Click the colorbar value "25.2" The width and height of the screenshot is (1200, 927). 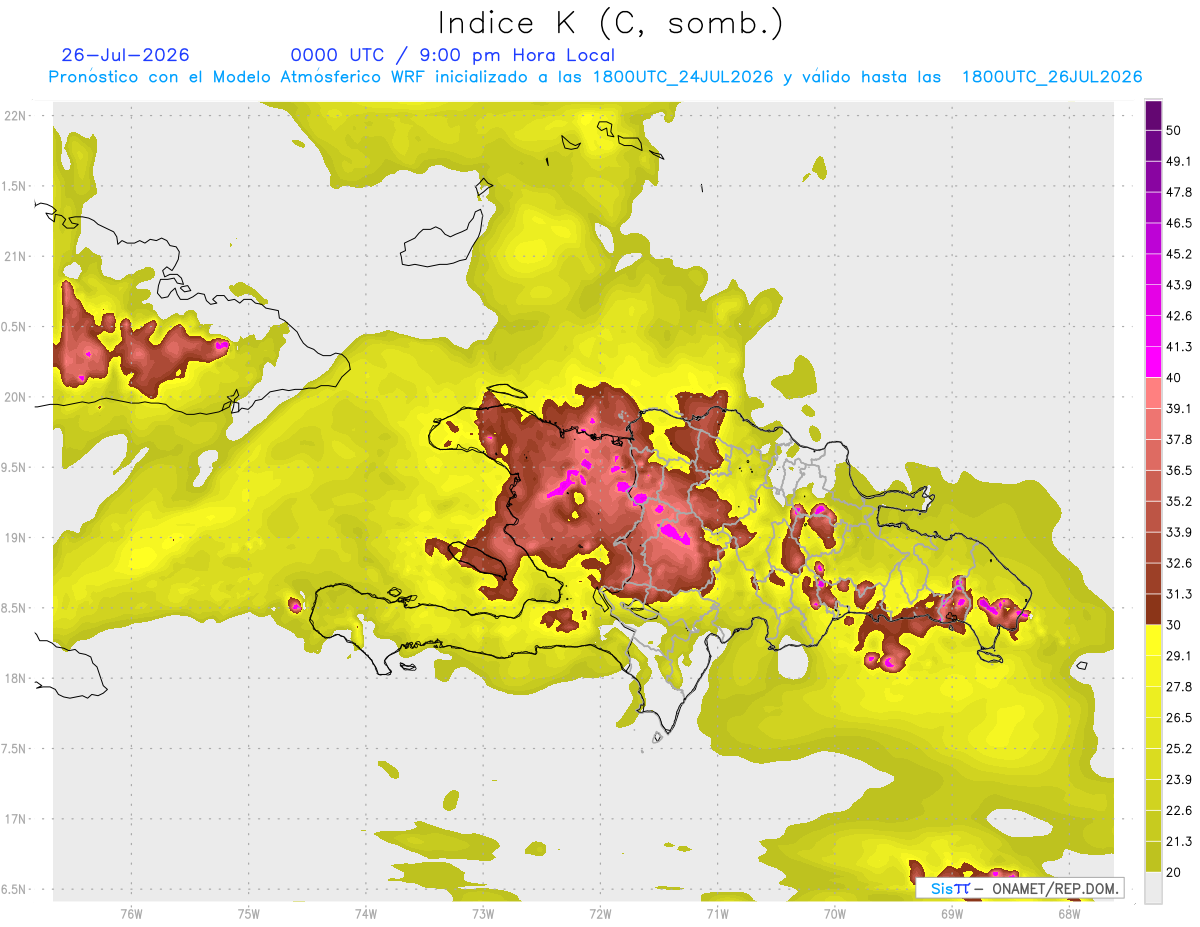click(1179, 749)
